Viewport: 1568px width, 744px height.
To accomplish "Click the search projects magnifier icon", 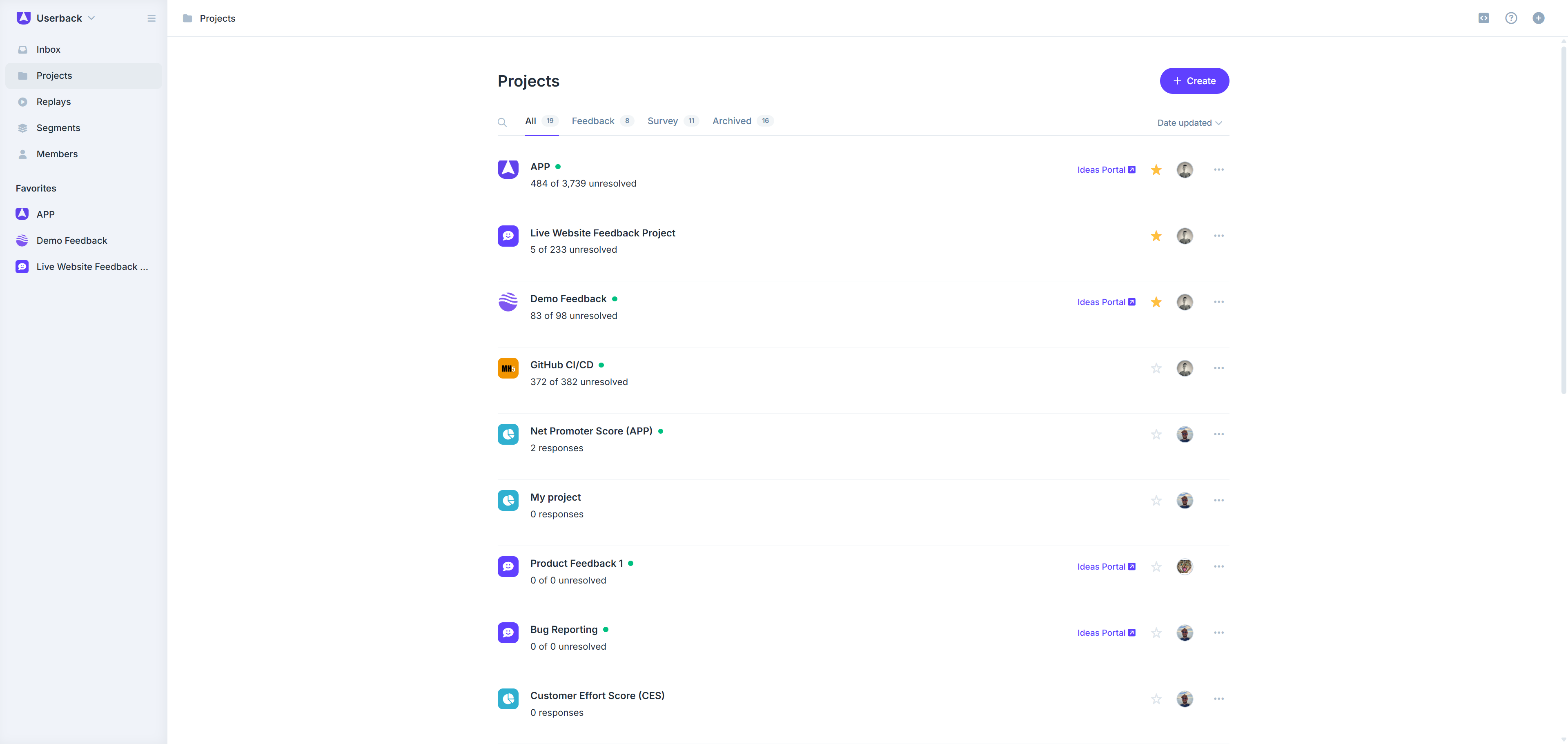I will pyautogui.click(x=501, y=123).
